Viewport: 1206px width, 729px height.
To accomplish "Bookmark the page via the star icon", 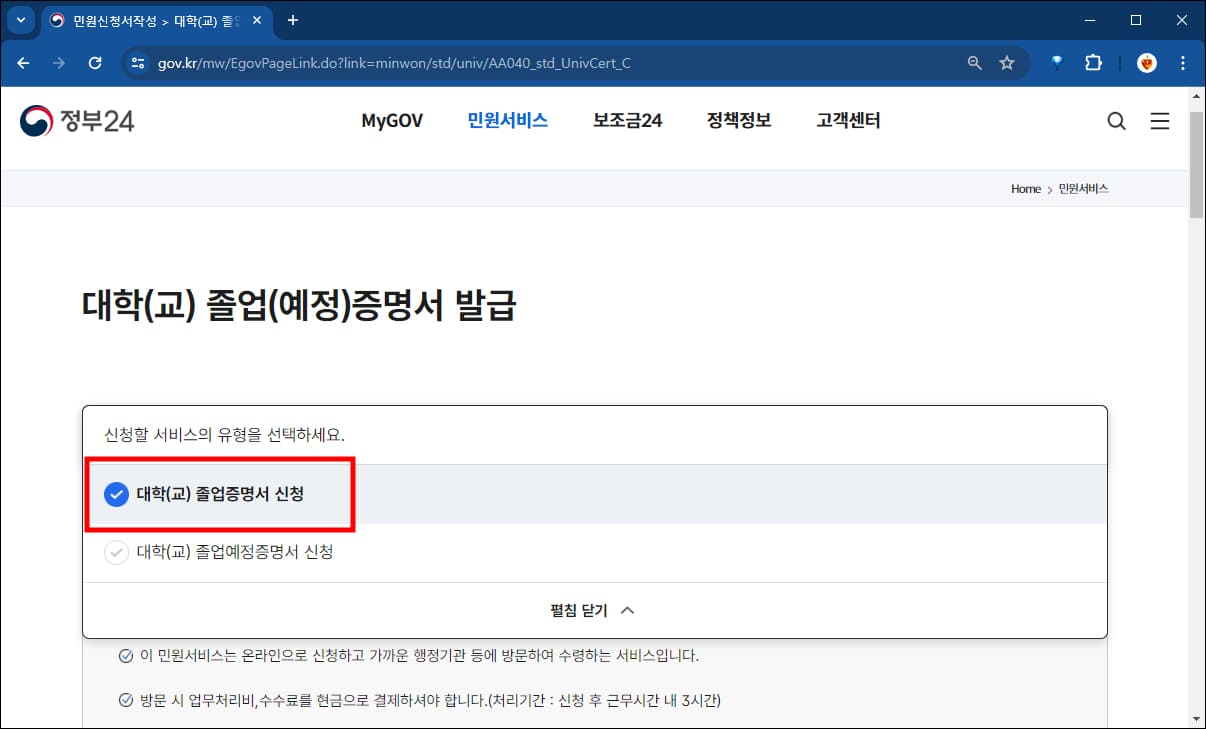I will (1006, 62).
